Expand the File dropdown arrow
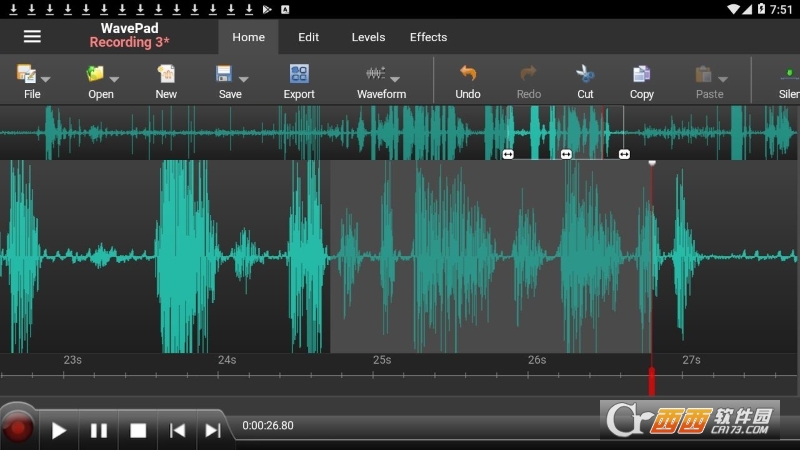This screenshot has width=800, height=450. pos(46,79)
